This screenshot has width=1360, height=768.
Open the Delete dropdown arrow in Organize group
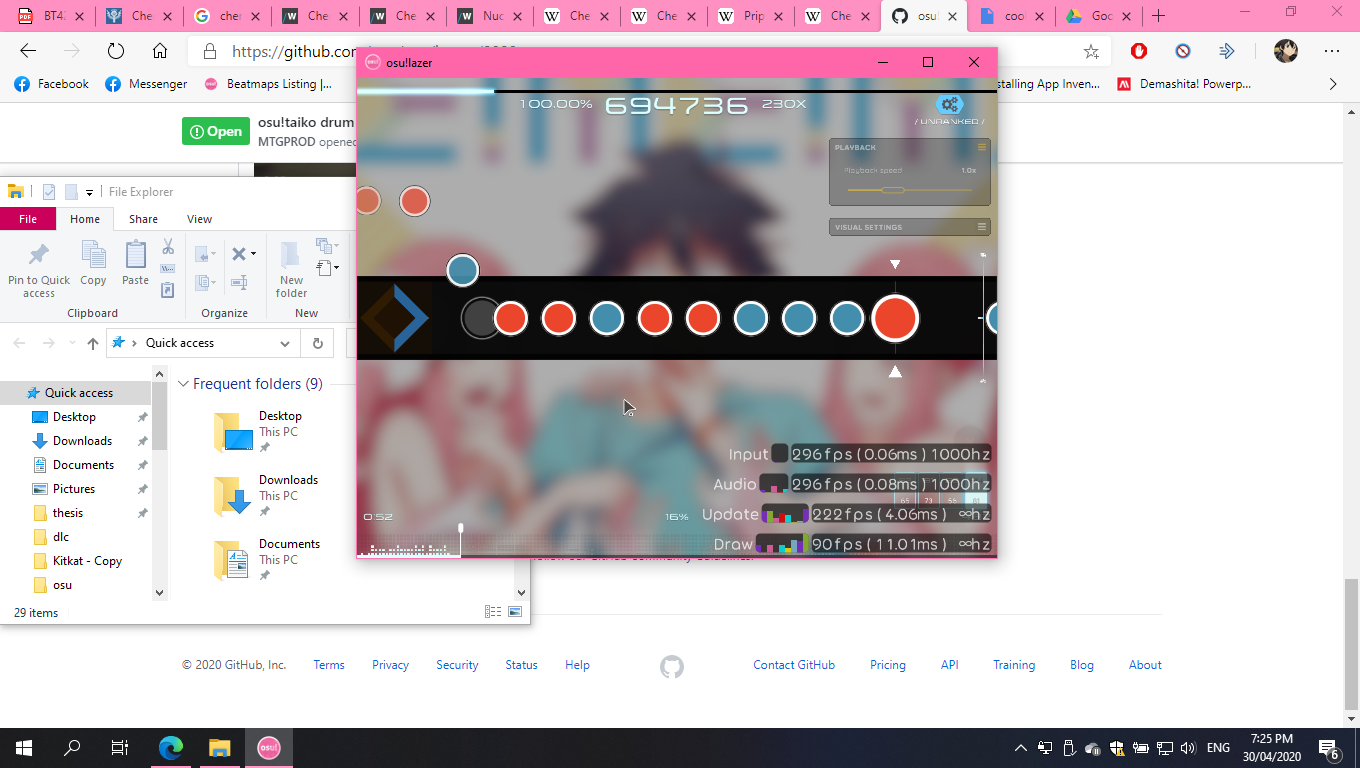(253, 254)
